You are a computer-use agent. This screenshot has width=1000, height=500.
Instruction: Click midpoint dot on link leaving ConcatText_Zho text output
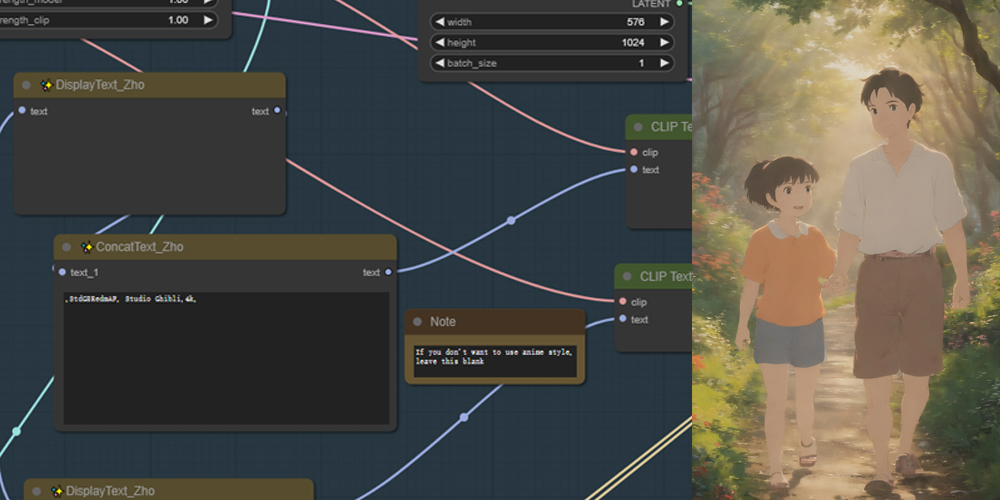point(511,221)
